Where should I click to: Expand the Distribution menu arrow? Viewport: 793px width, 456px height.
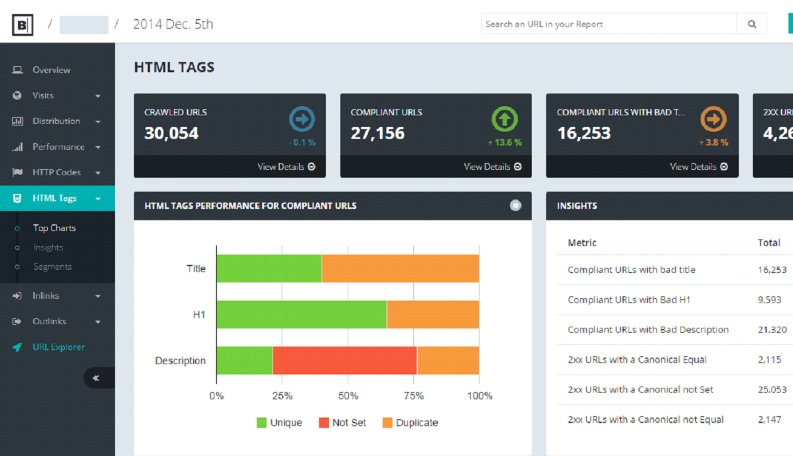click(x=98, y=121)
